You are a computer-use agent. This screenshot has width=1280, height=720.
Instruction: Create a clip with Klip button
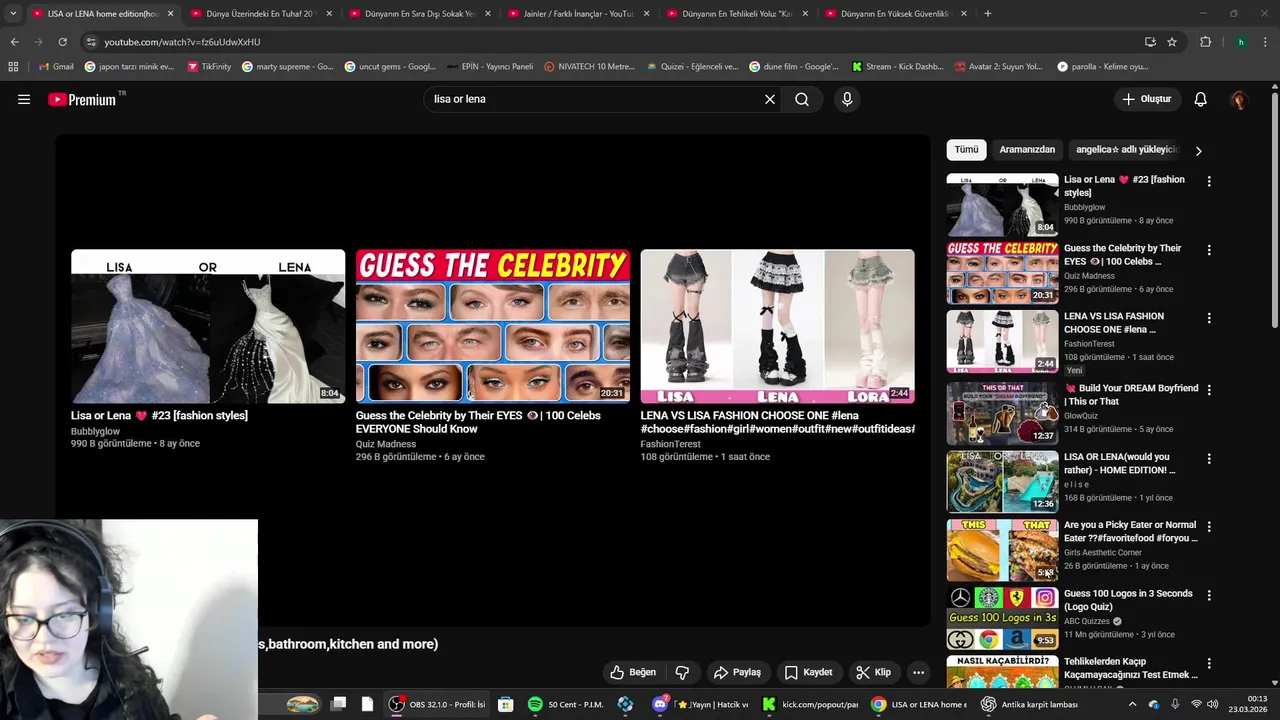click(874, 672)
